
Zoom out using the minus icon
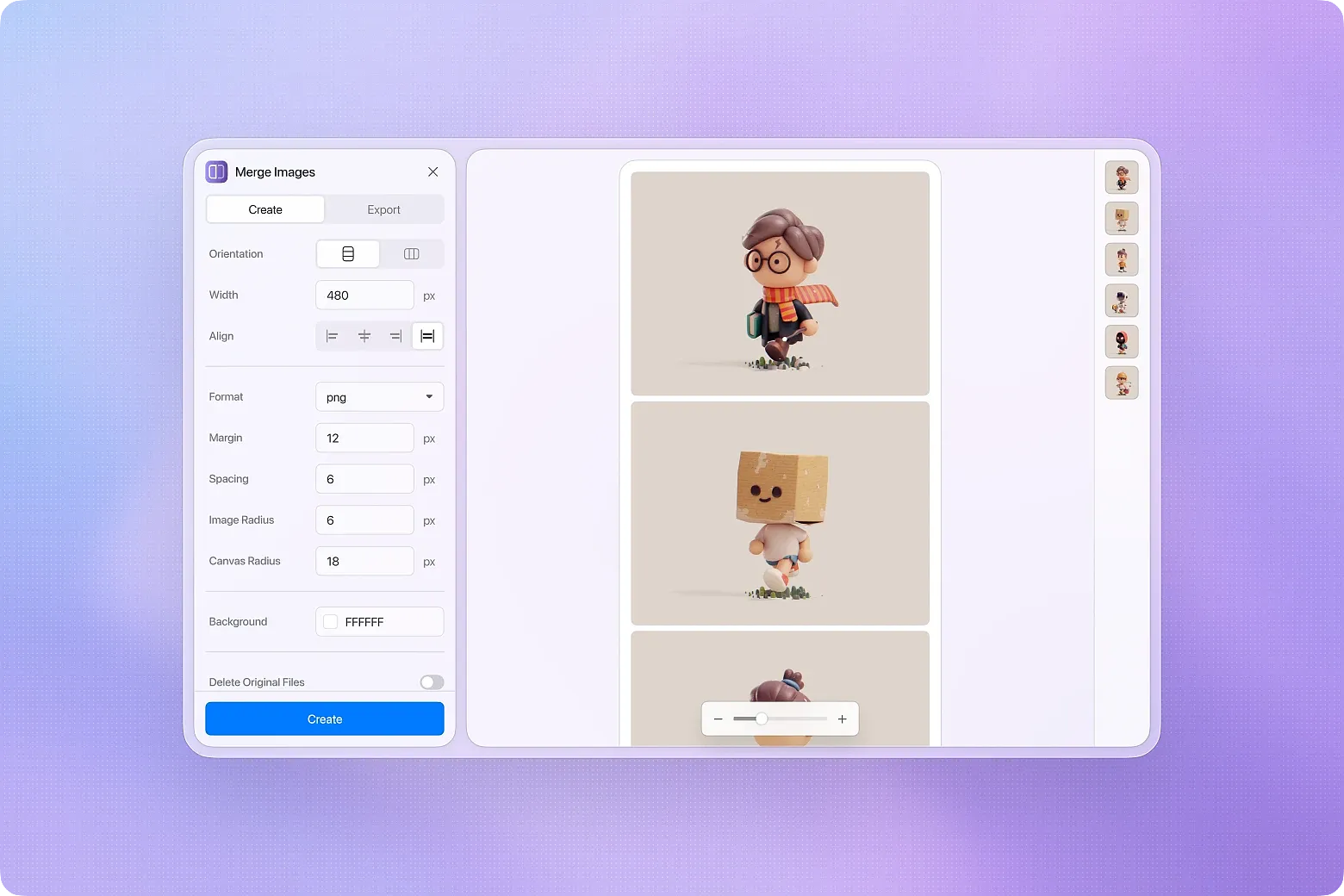coord(717,719)
